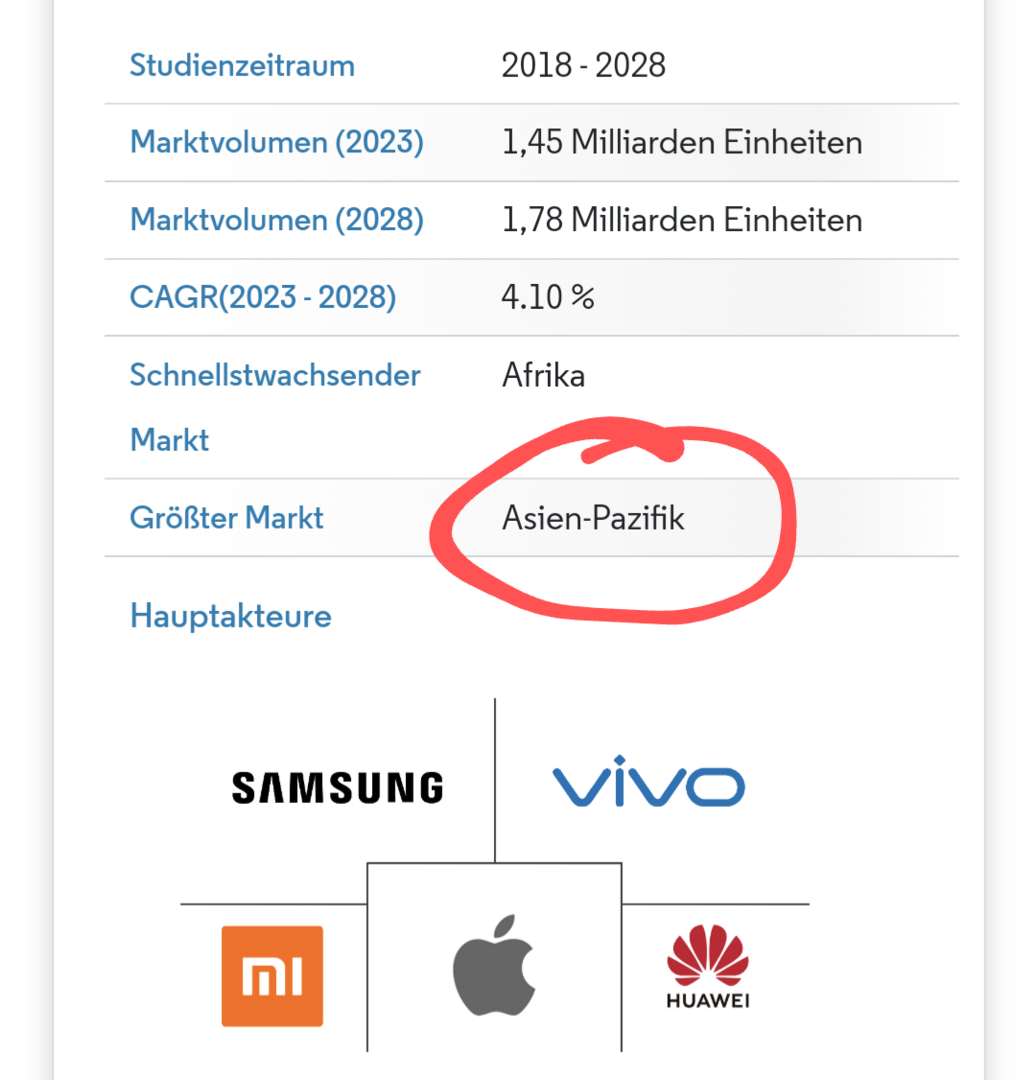Click the CAGR(2023 - 2028) label

pyautogui.click(x=263, y=297)
